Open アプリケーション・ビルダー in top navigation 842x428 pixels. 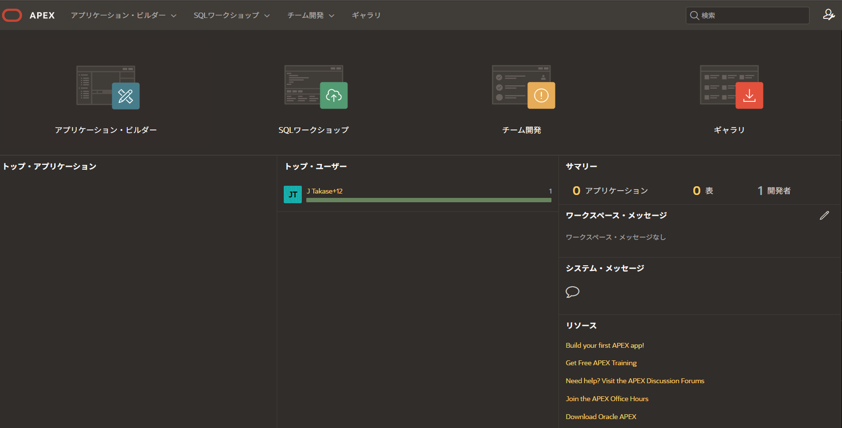[118, 15]
